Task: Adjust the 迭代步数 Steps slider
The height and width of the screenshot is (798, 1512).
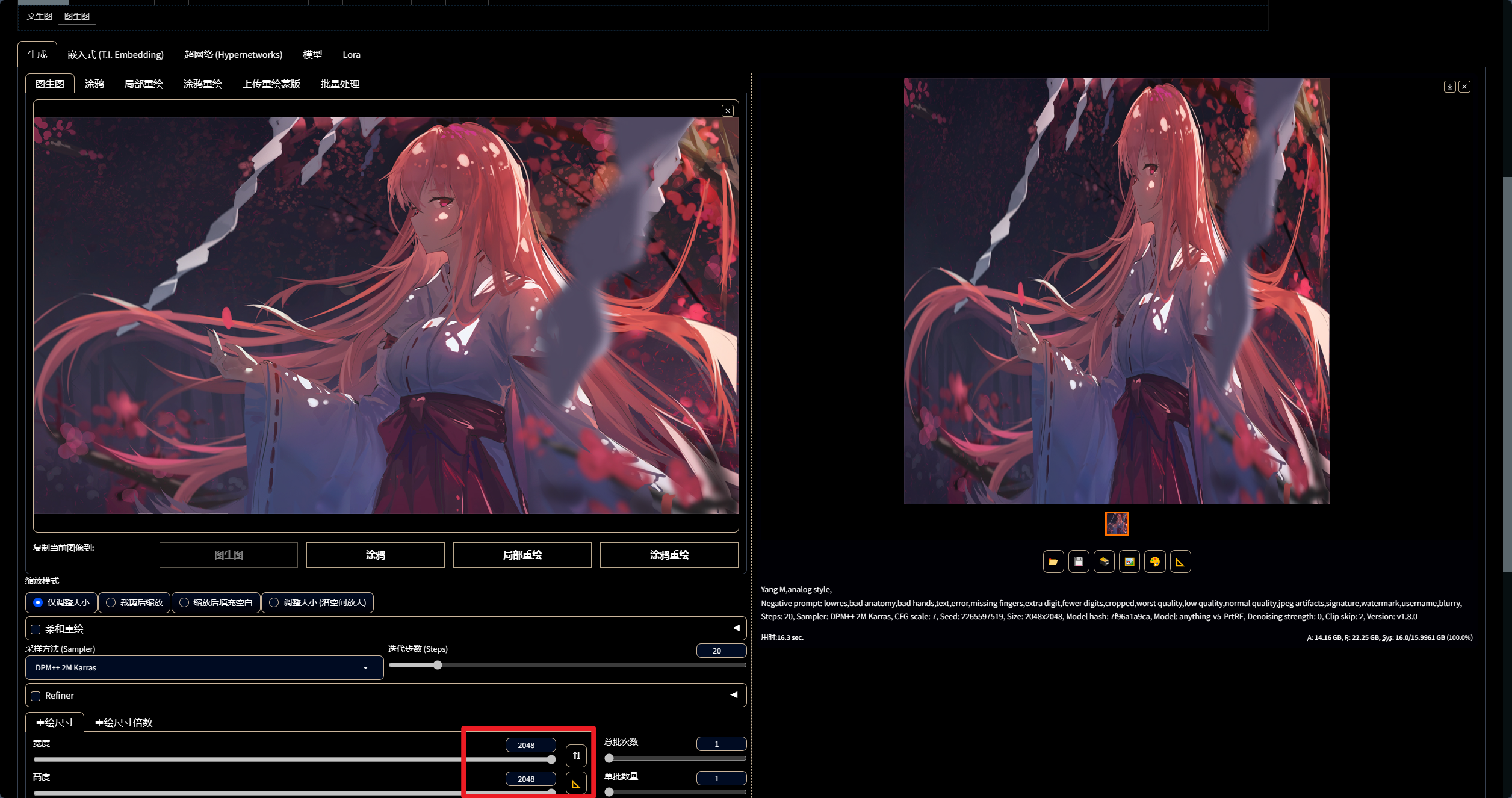Action: [x=438, y=665]
